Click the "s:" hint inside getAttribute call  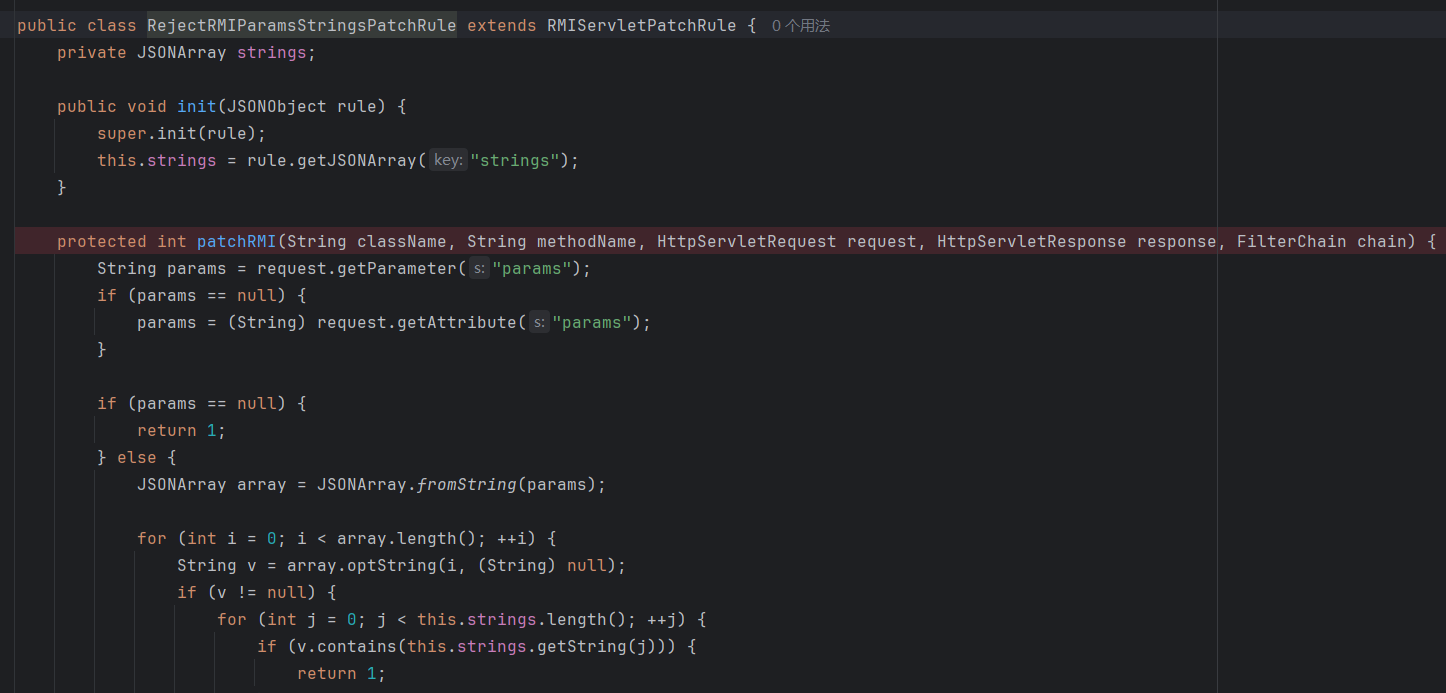(x=539, y=323)
